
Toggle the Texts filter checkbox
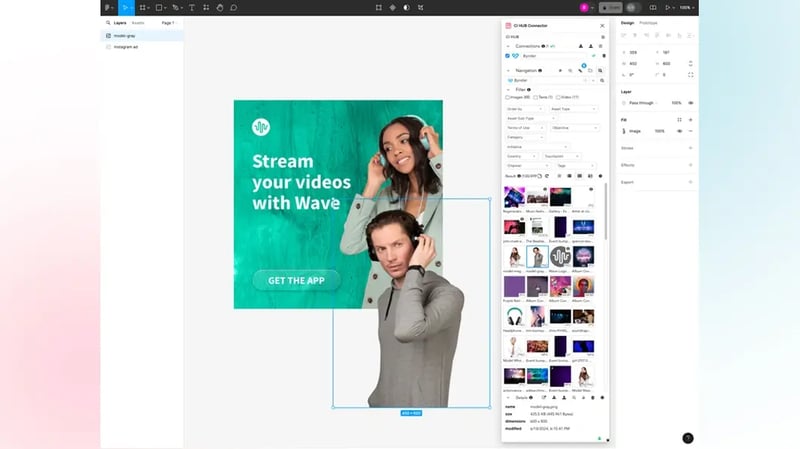pyautogui.click(x=536, y=97)
